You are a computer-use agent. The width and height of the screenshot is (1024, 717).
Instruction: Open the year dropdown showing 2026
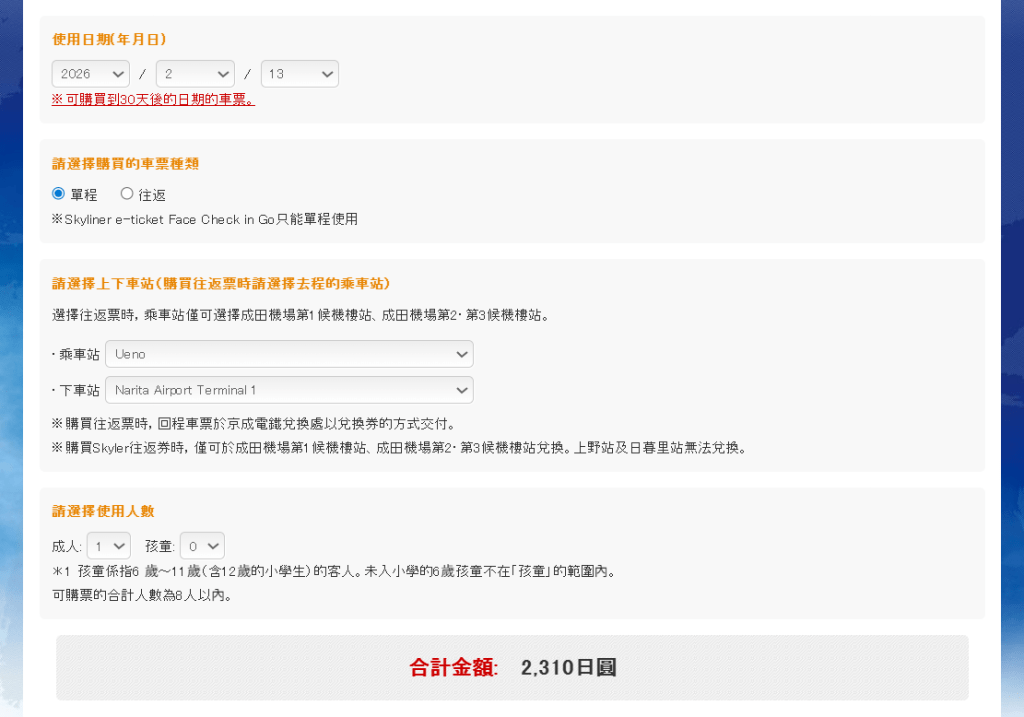90,74
